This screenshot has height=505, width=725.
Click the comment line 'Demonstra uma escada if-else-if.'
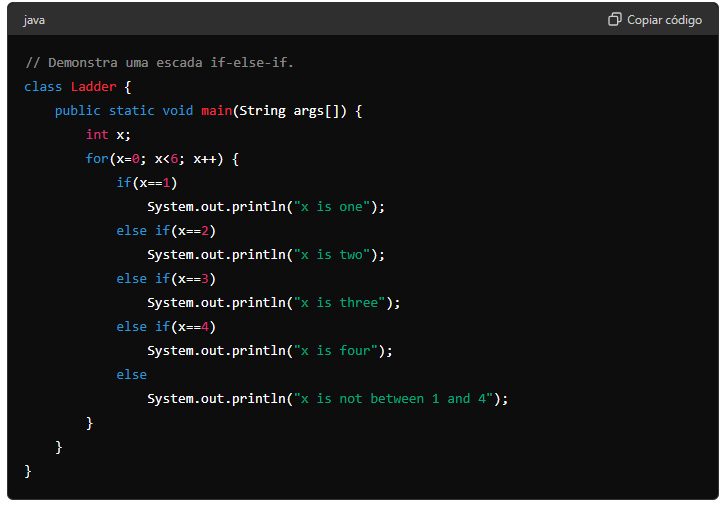point(160,62)
